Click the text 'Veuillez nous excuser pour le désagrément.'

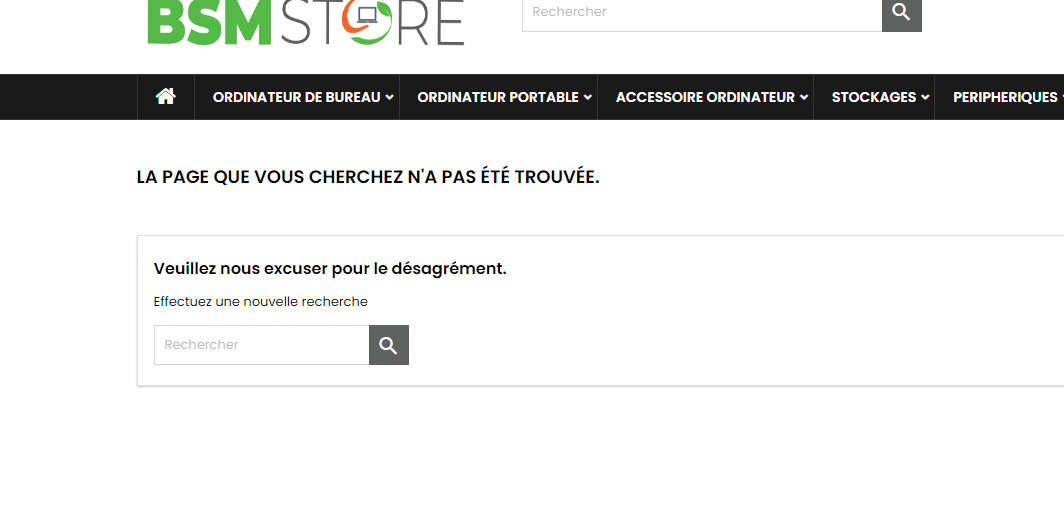[x=330, y=269]
